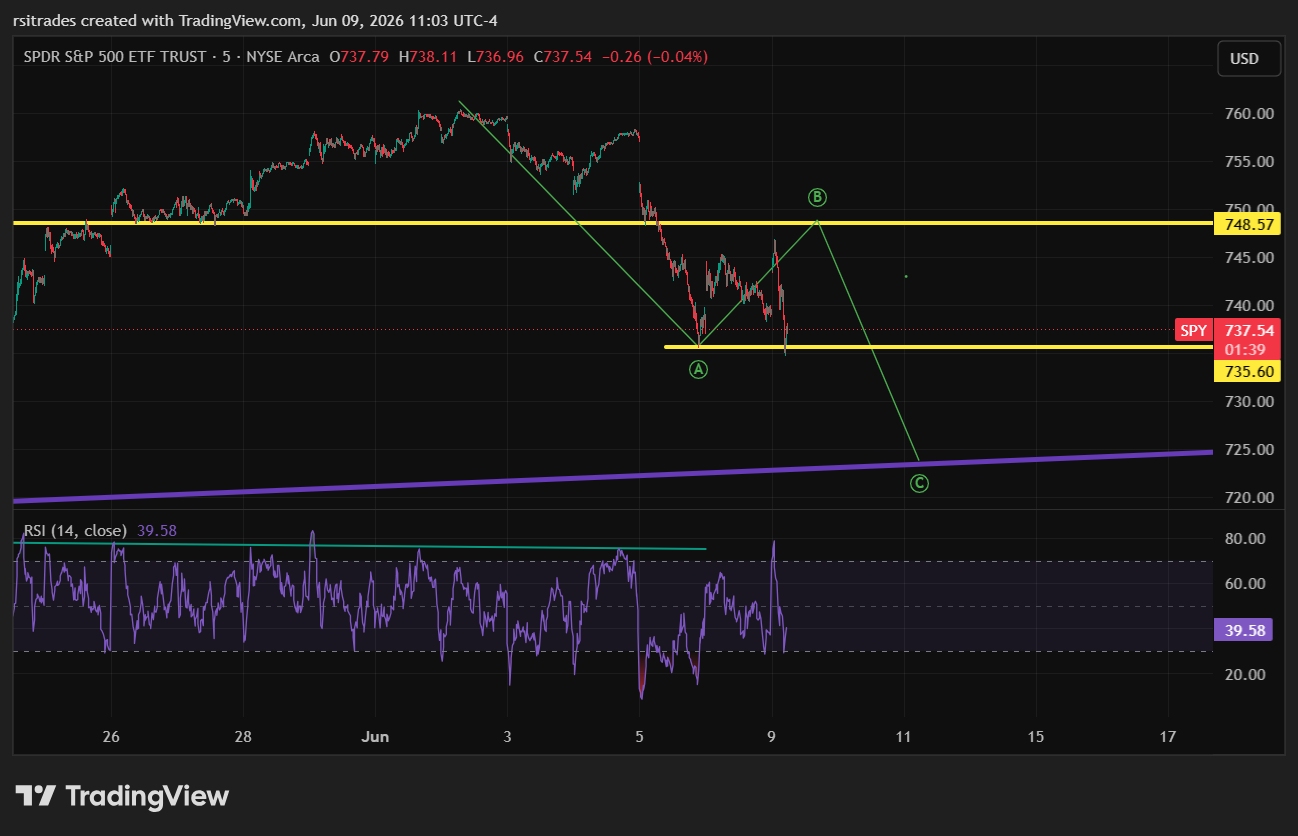Click the low value L736.96
The height and width of the screenshot is (836, 1298).
click(495, 57)
